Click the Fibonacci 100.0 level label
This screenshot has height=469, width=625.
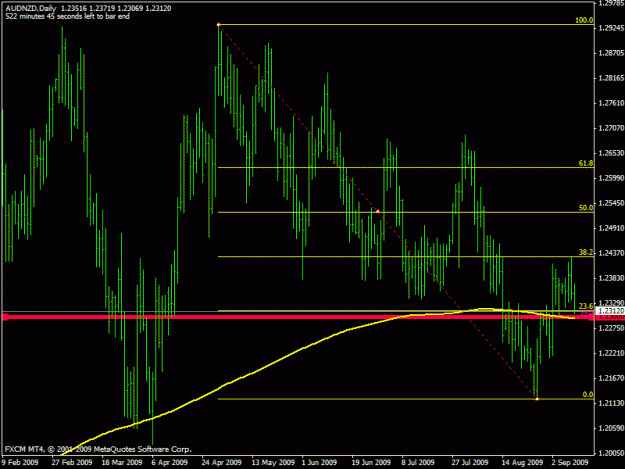[x=584, y=20]
